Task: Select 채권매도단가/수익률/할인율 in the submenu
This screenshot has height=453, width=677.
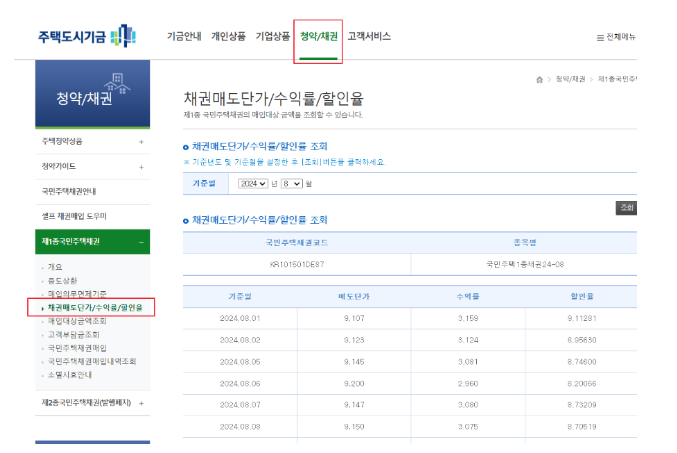Action: [95, 308]
